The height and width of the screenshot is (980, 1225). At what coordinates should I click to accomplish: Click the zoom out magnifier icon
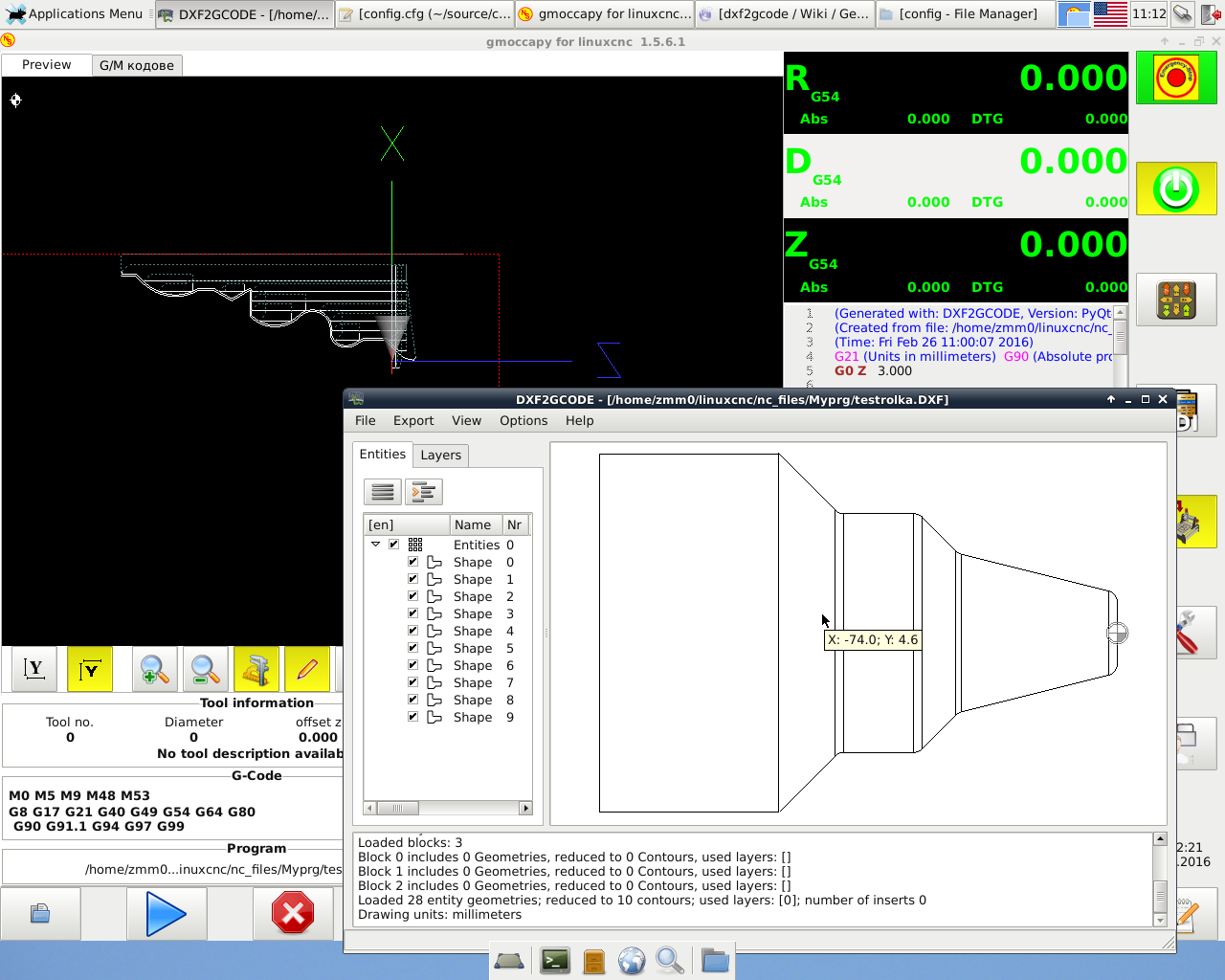pyautogui.click(x=205, y=669)
